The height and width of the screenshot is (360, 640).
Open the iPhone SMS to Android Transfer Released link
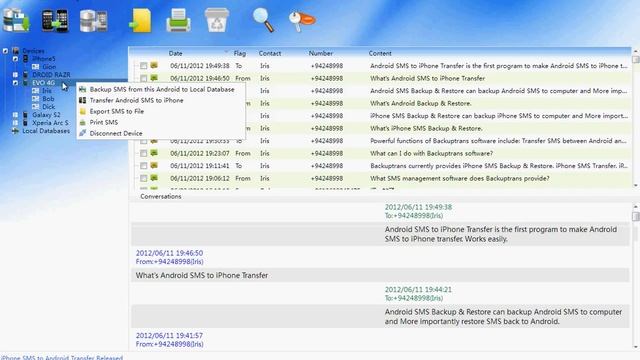coord(62,358)
